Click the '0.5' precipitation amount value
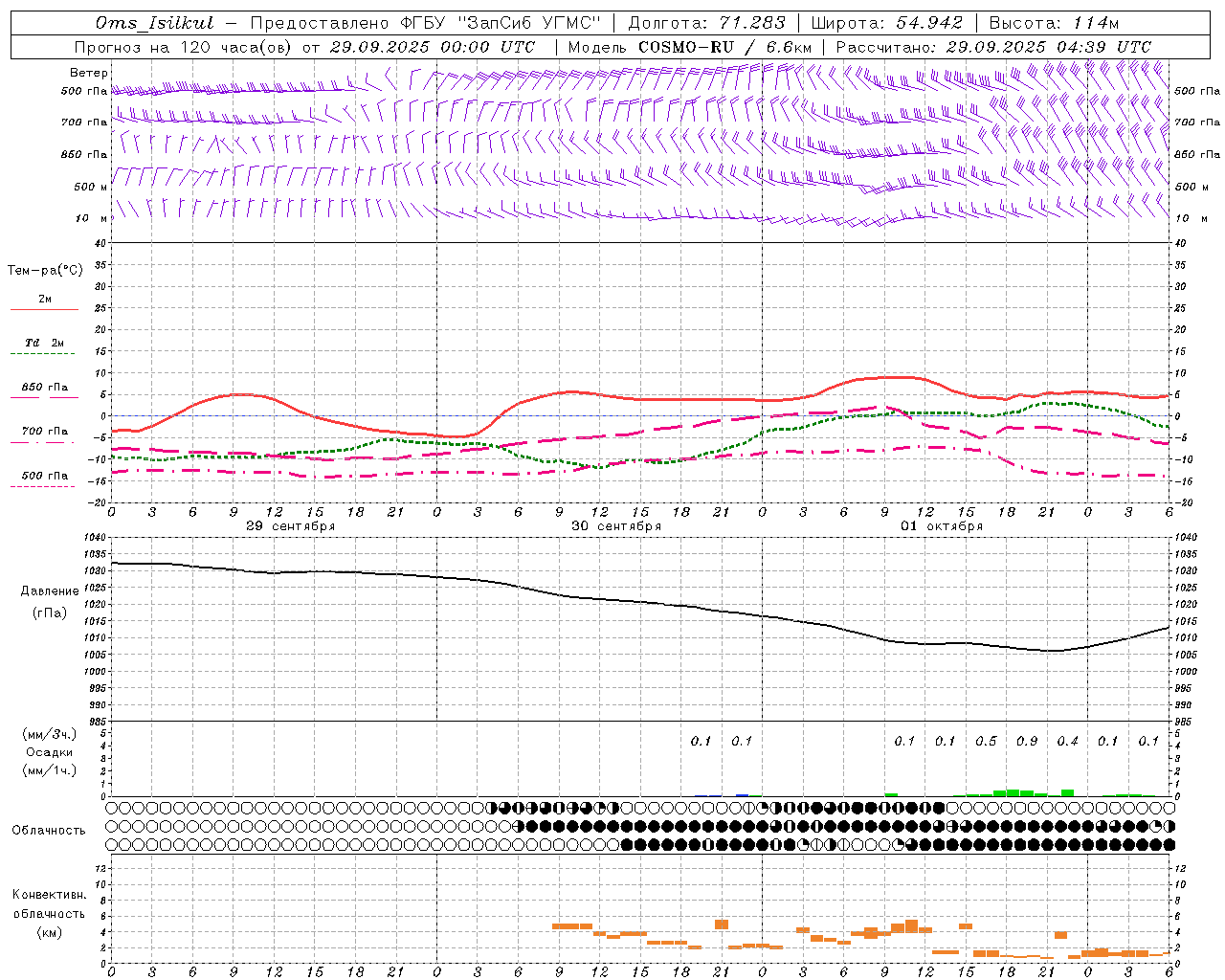The width and height of the screenshot is (1225, 980). (986, 741)
